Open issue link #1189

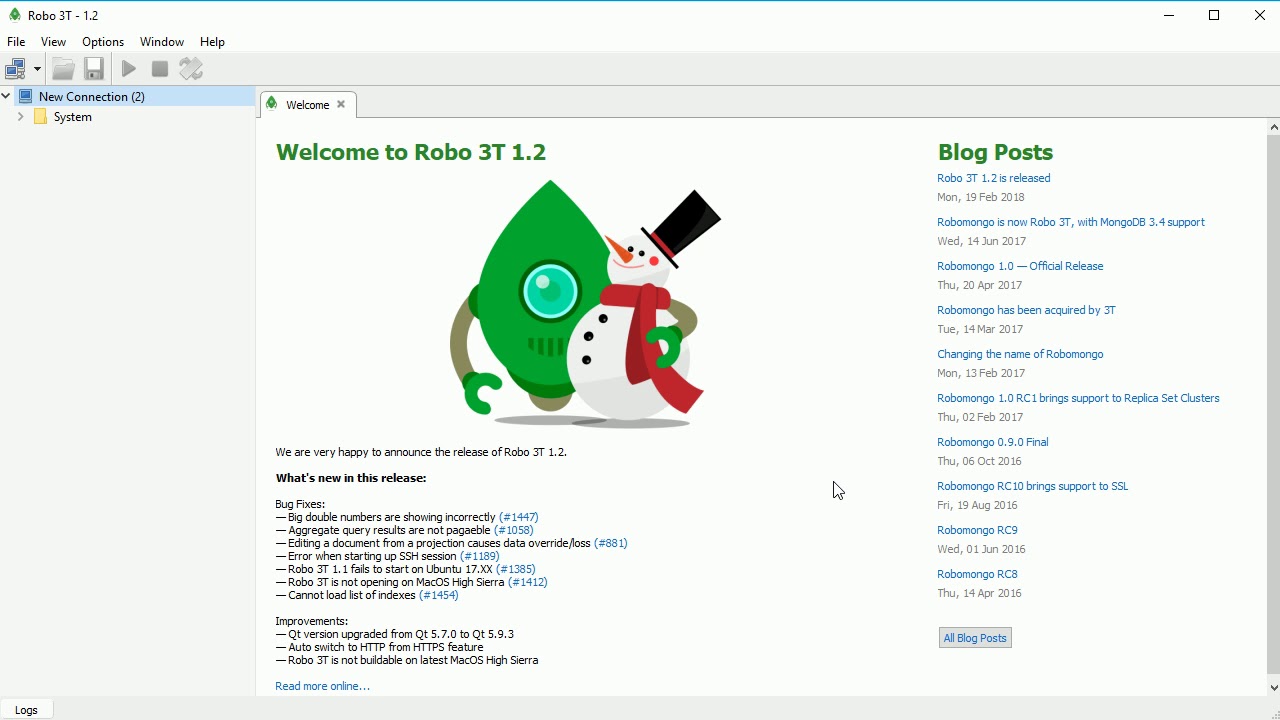pyautogui.click(x=480, y=556)
